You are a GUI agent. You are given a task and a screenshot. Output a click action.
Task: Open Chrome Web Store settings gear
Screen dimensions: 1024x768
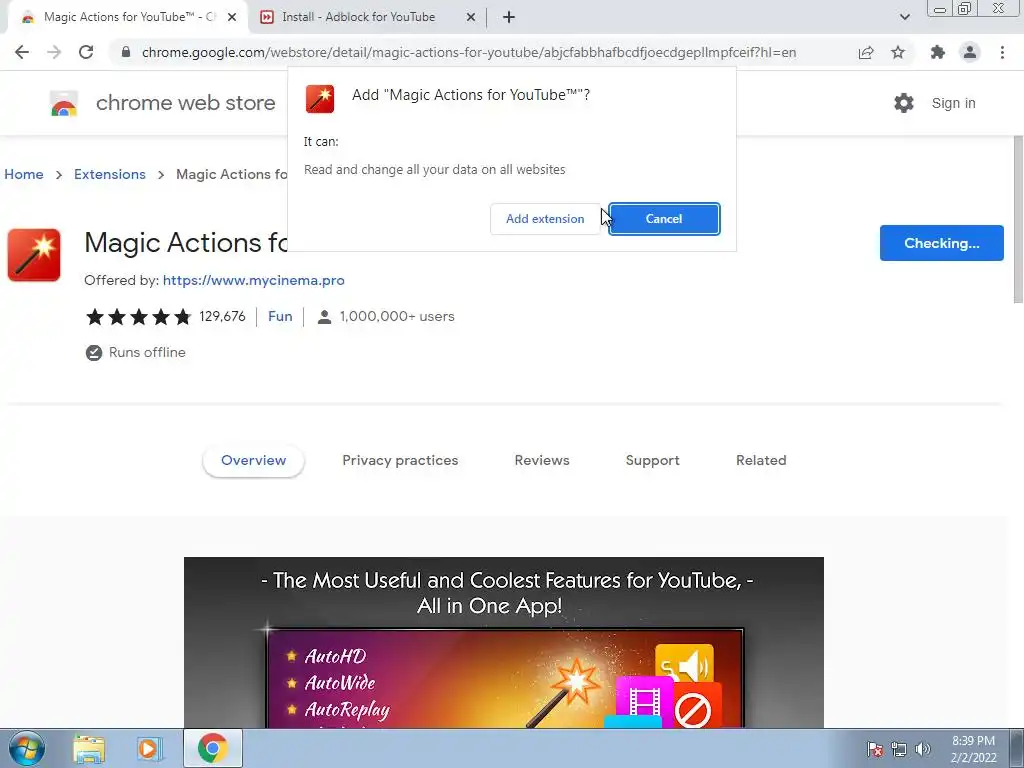[x=904, y=103]
